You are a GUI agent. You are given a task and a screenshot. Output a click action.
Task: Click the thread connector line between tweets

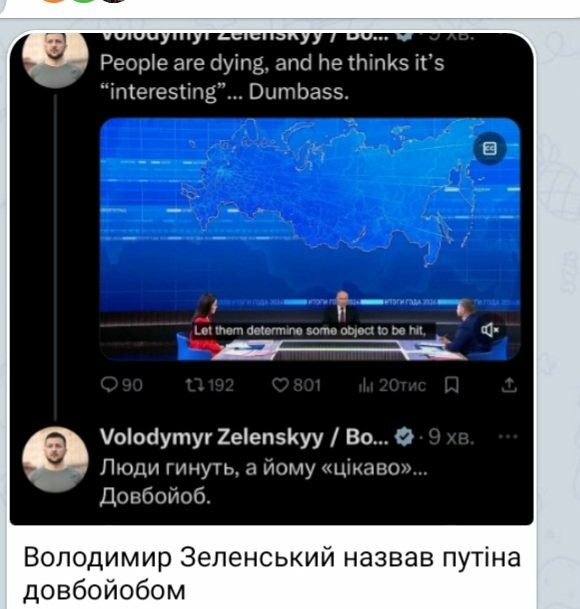(56, 257)
